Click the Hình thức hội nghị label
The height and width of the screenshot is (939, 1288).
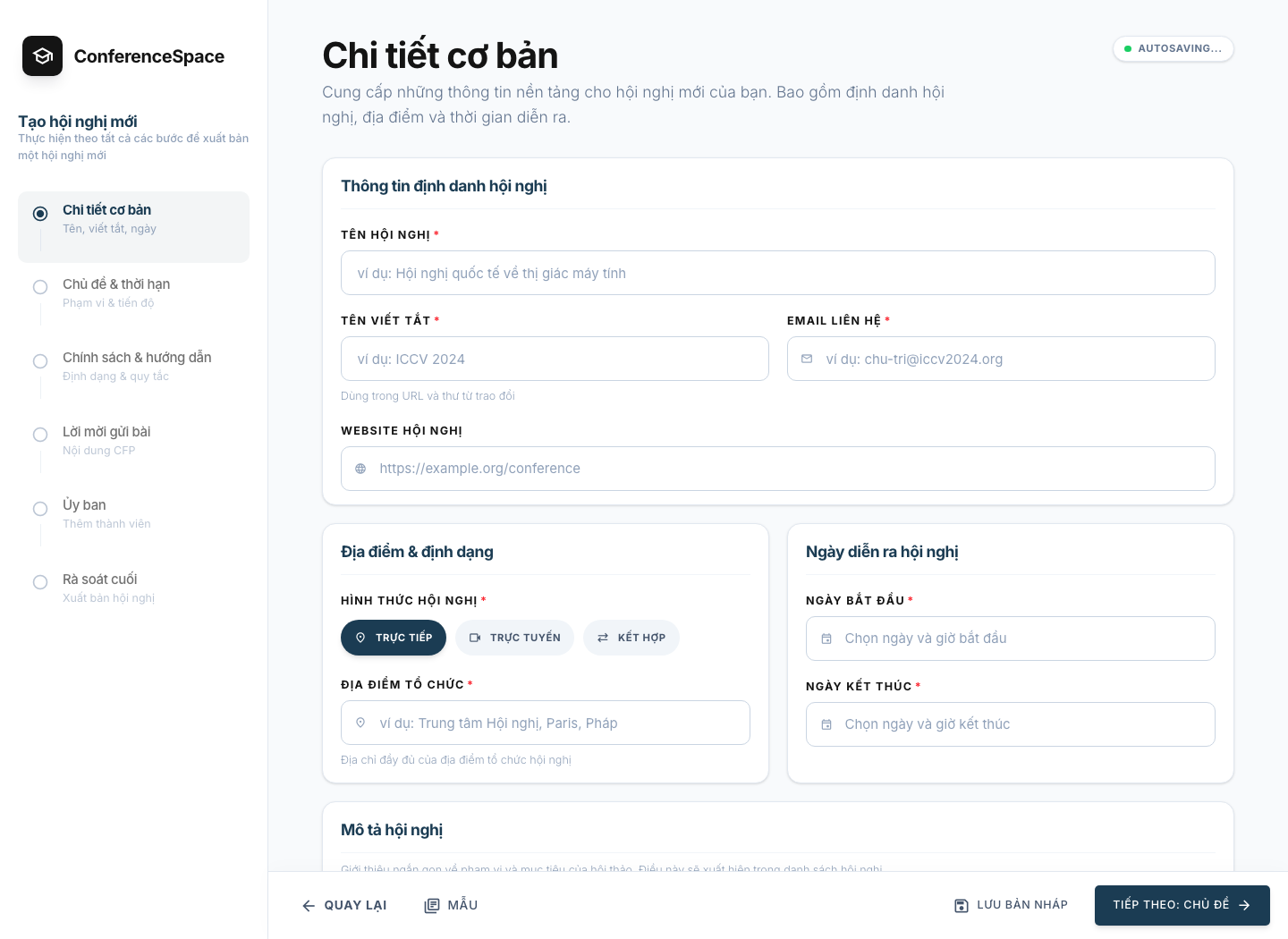409,600
